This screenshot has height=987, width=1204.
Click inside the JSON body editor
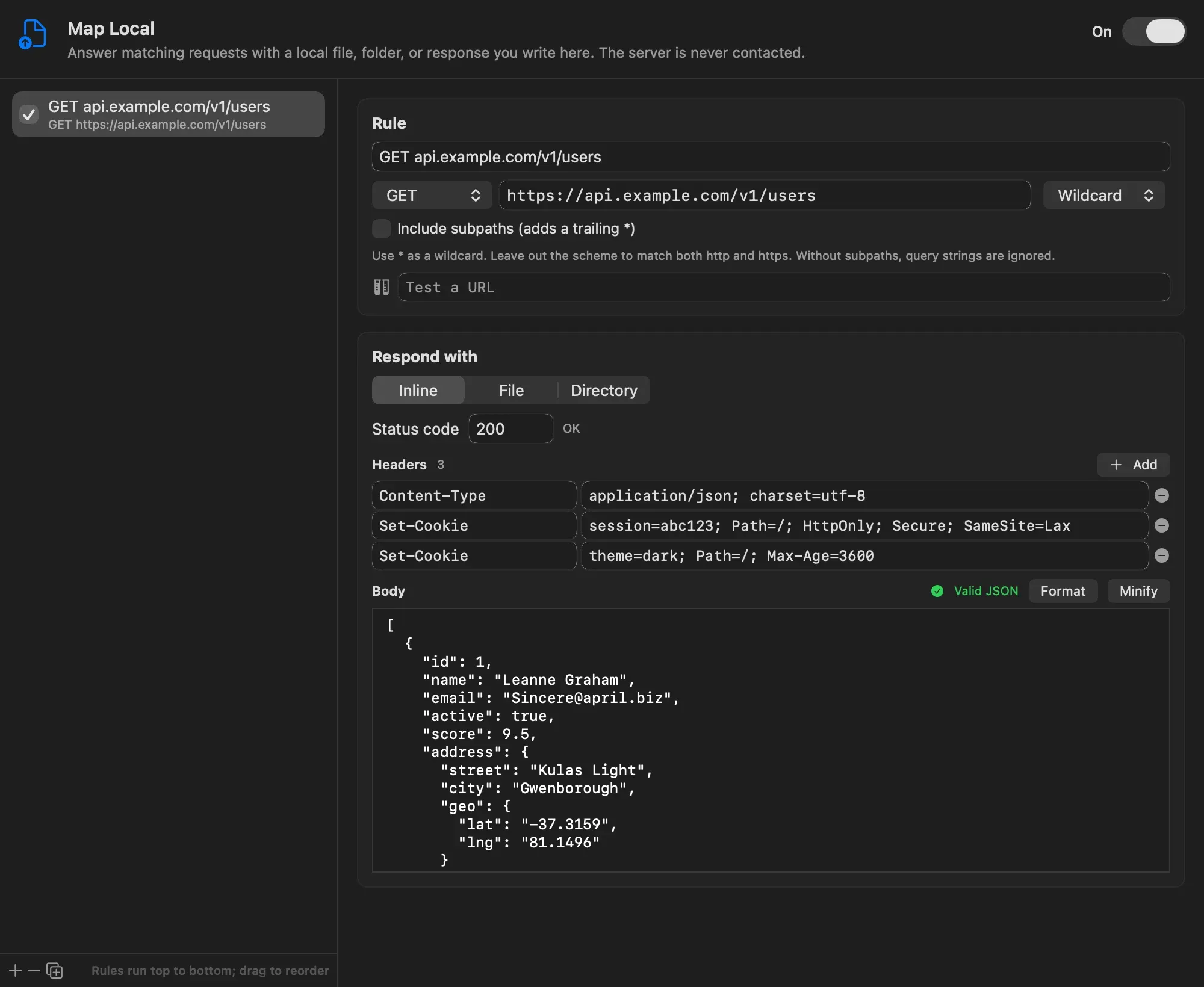click(771, 740)
